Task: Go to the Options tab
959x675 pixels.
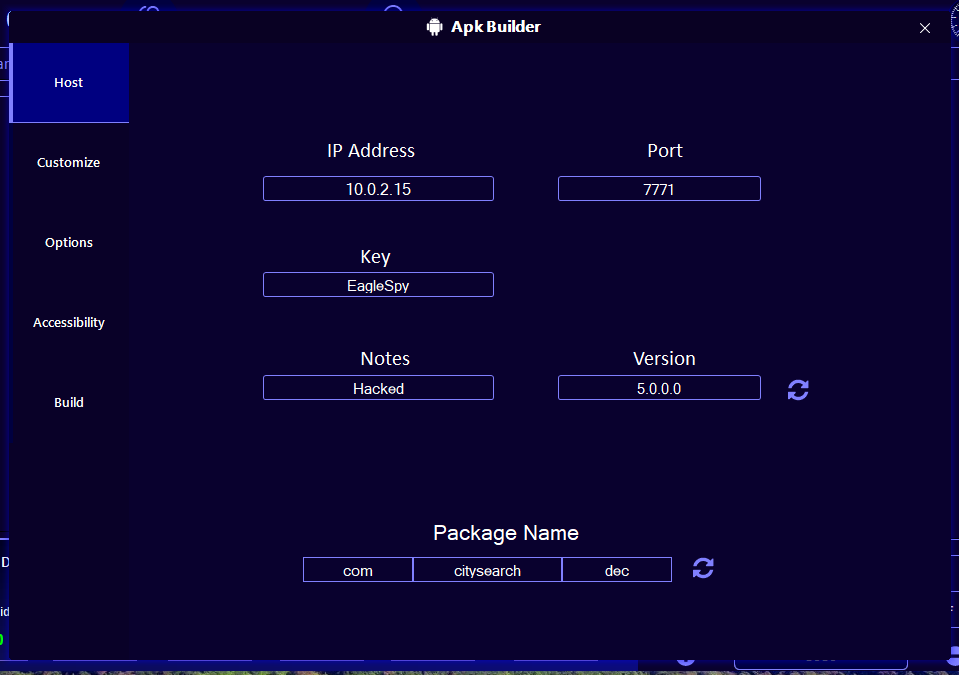Action: pos(69,243)
